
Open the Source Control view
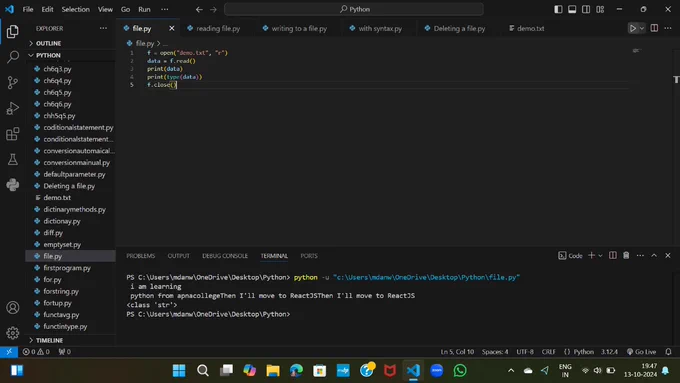[x=13, y=82]
